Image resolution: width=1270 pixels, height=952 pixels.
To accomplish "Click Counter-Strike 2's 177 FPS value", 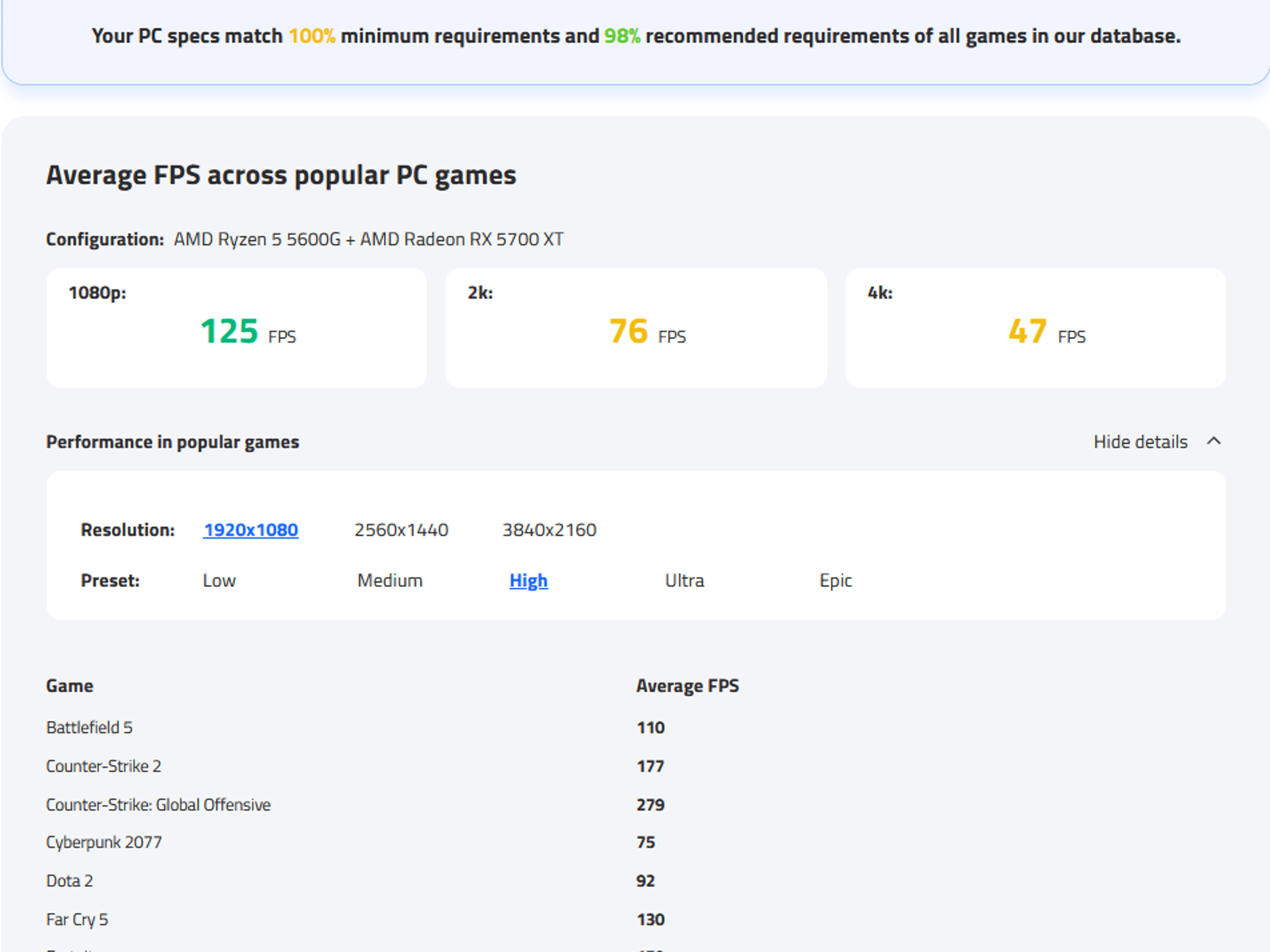I will (651, 767).
